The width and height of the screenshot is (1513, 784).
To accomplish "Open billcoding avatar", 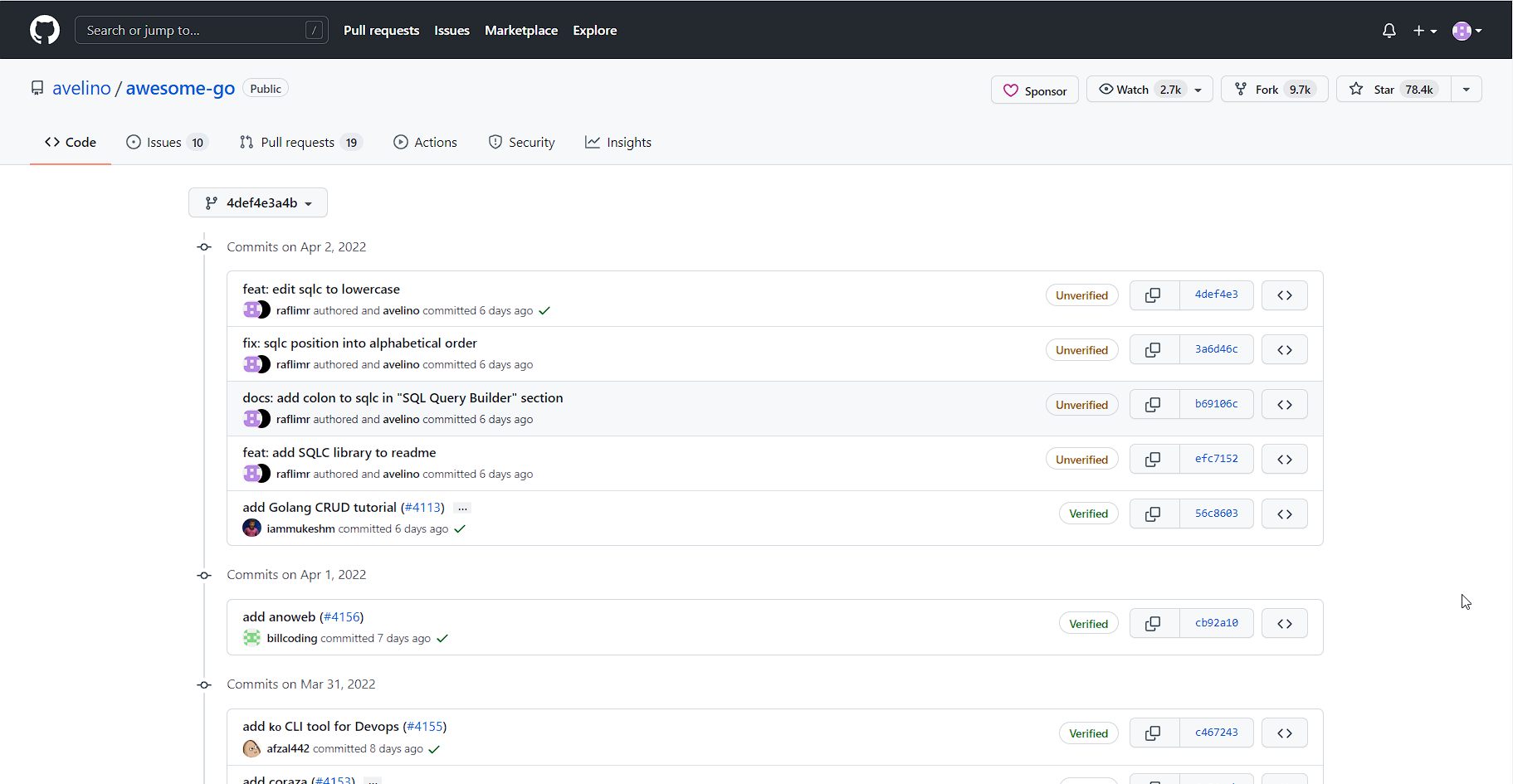I will point(251,638).
